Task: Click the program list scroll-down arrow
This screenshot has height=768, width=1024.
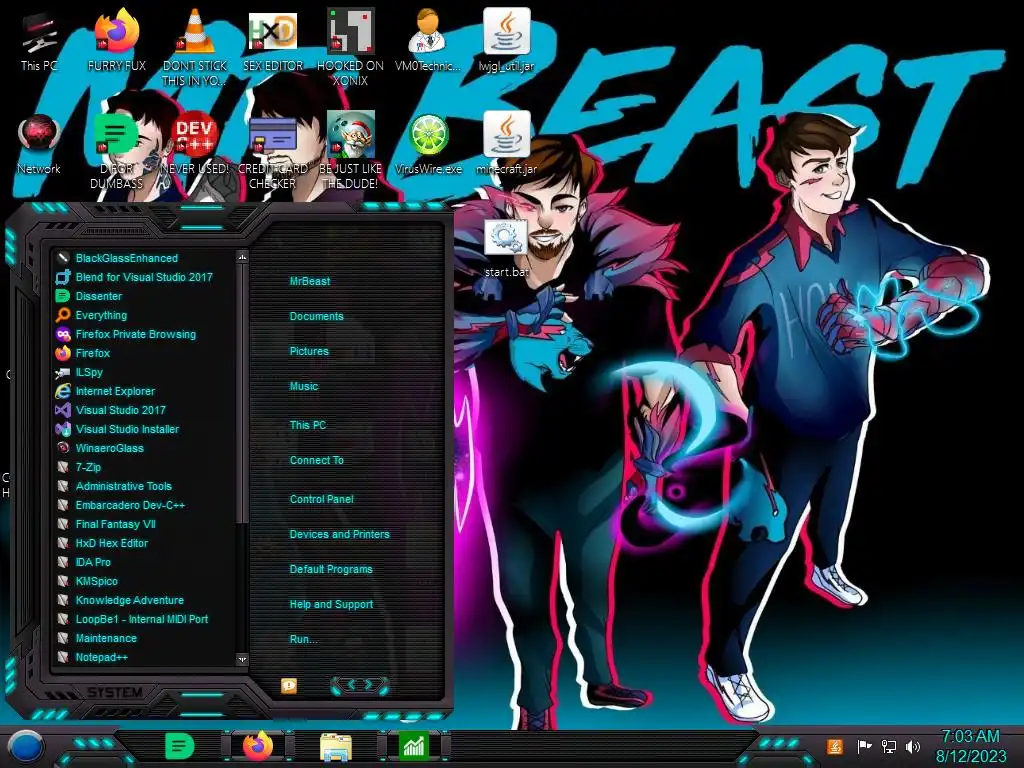Action: click(x=242, y=660)
